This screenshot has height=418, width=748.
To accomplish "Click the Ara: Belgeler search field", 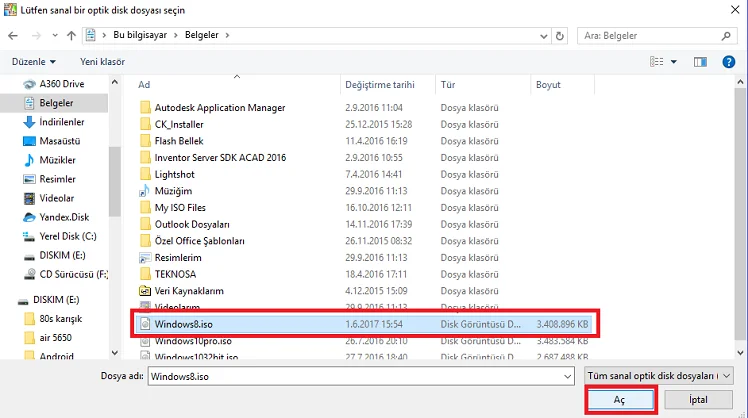I will (650, 36).
